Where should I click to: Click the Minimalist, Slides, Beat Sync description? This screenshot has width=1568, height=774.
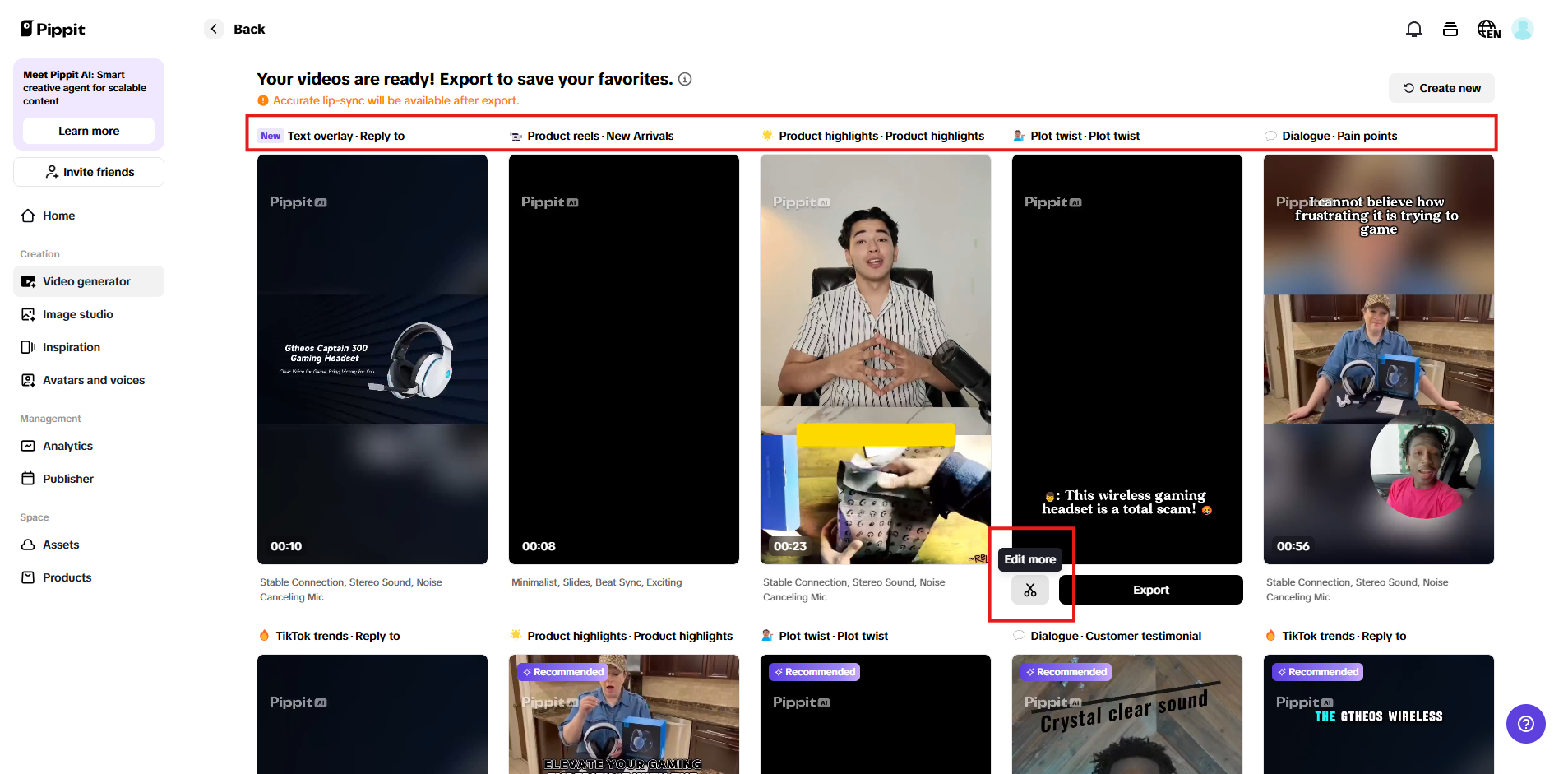tap(597, 582)
